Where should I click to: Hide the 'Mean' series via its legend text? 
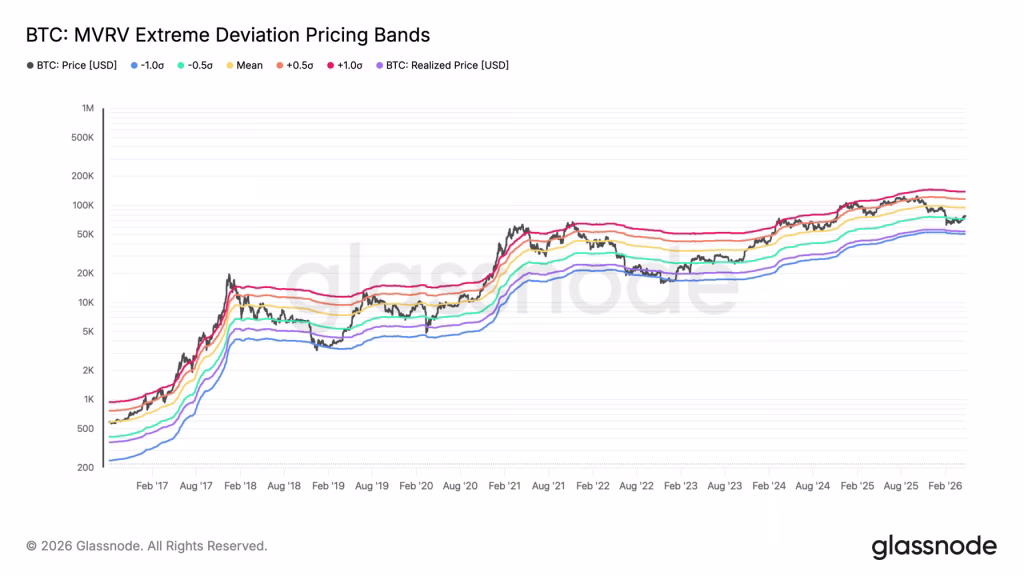click(x=250, y=66)
